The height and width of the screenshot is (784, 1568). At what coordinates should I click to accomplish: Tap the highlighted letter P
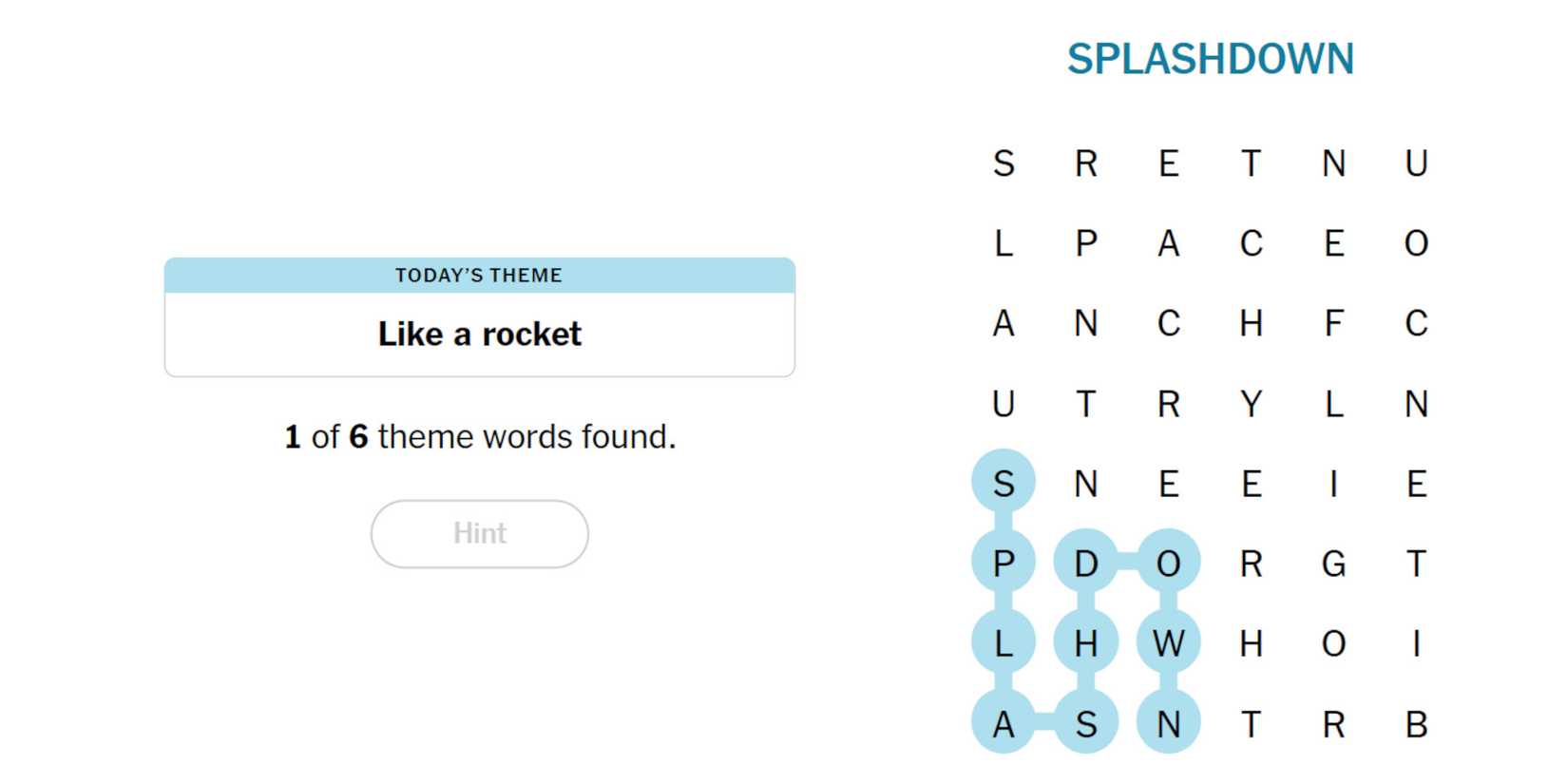[x=1003, y=564]
